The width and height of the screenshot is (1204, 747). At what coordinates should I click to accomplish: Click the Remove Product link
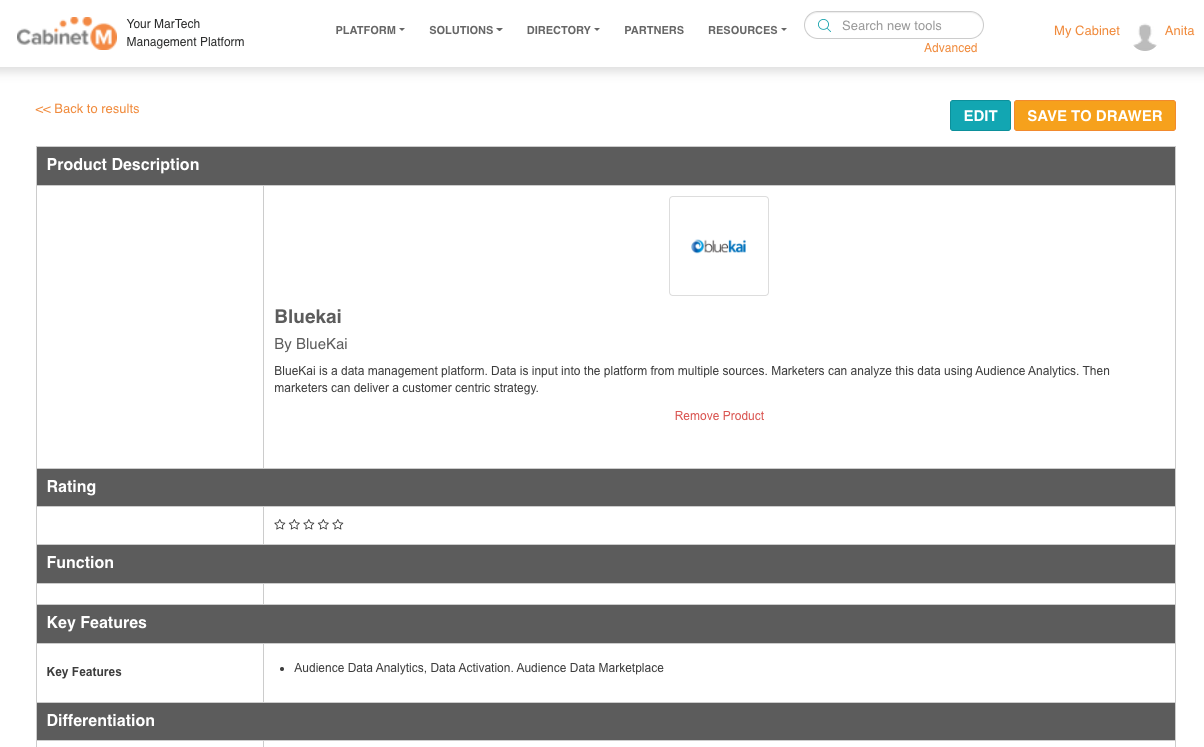tap(719, 416)
